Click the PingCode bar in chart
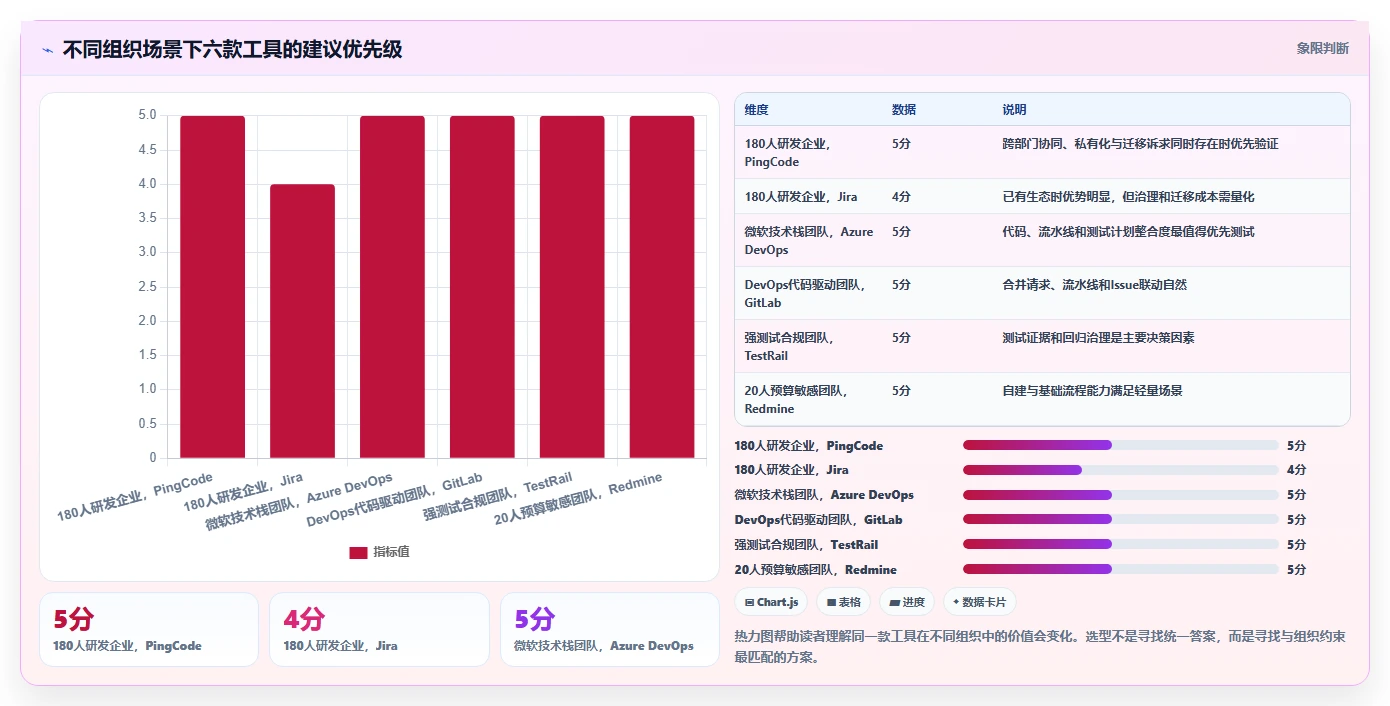Viewport: 1390px width, 706px height. (213, 287)
